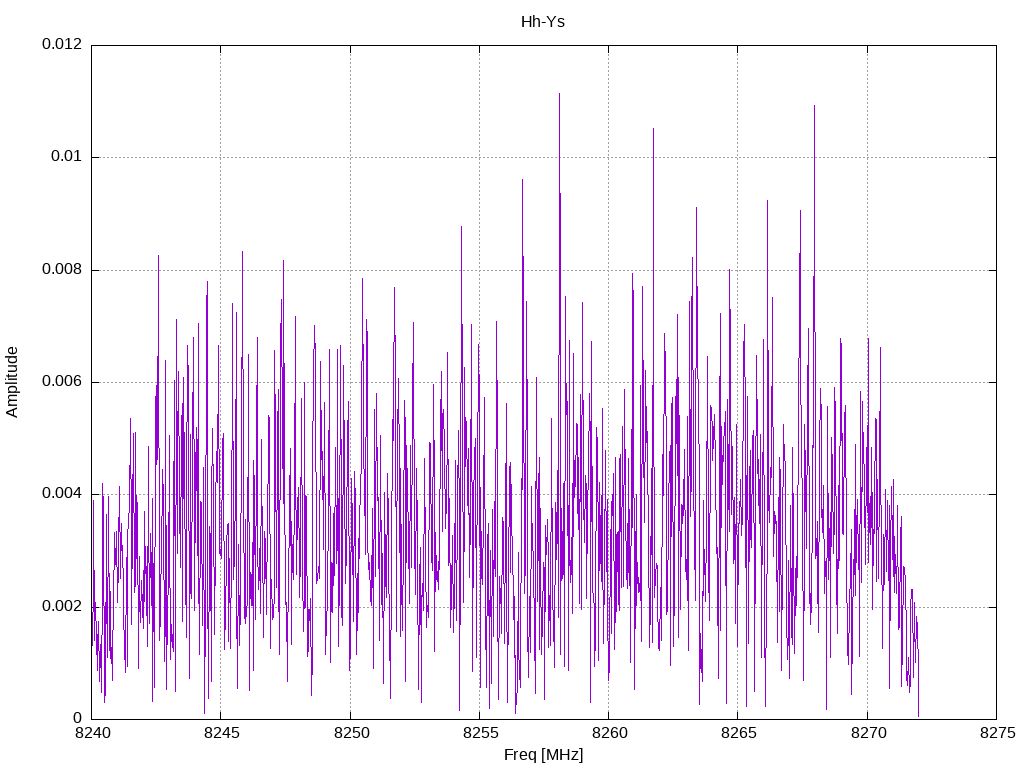Viewport: 1024px width, 768px height.
Task: Click the 8275 x-axis tick label
Action: pyautogui.click(x=997, y=733)
